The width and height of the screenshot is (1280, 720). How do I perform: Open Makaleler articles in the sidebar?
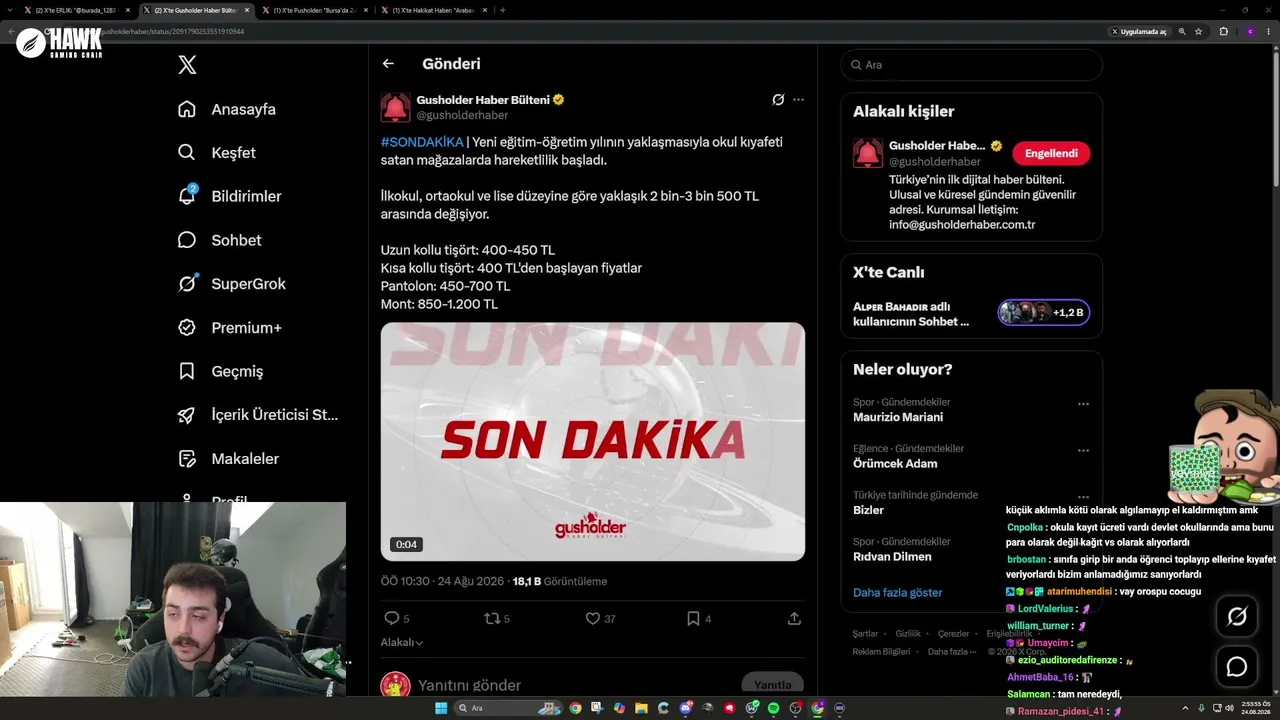coord(228,458)
